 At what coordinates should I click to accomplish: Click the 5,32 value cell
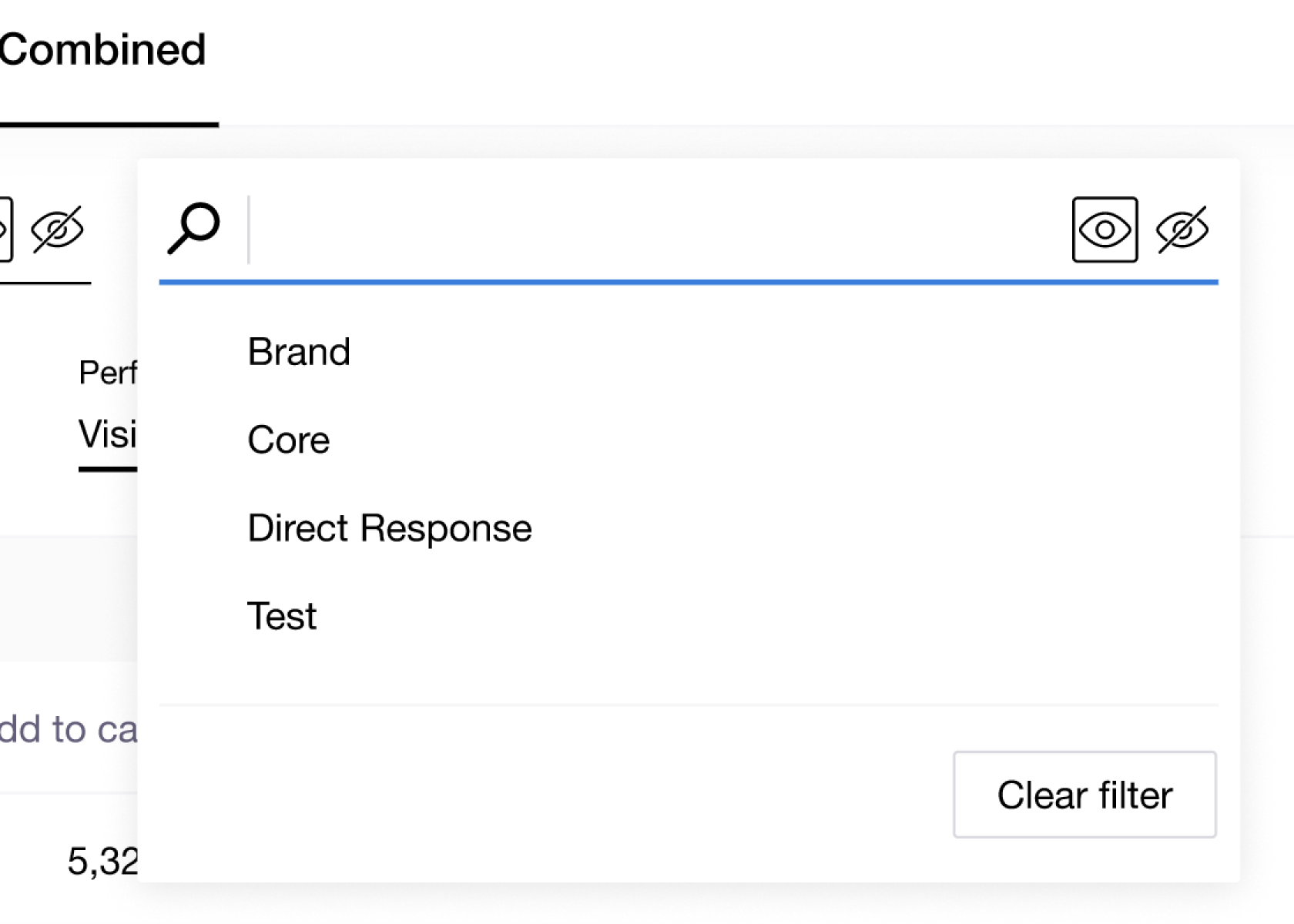(102, 861)
